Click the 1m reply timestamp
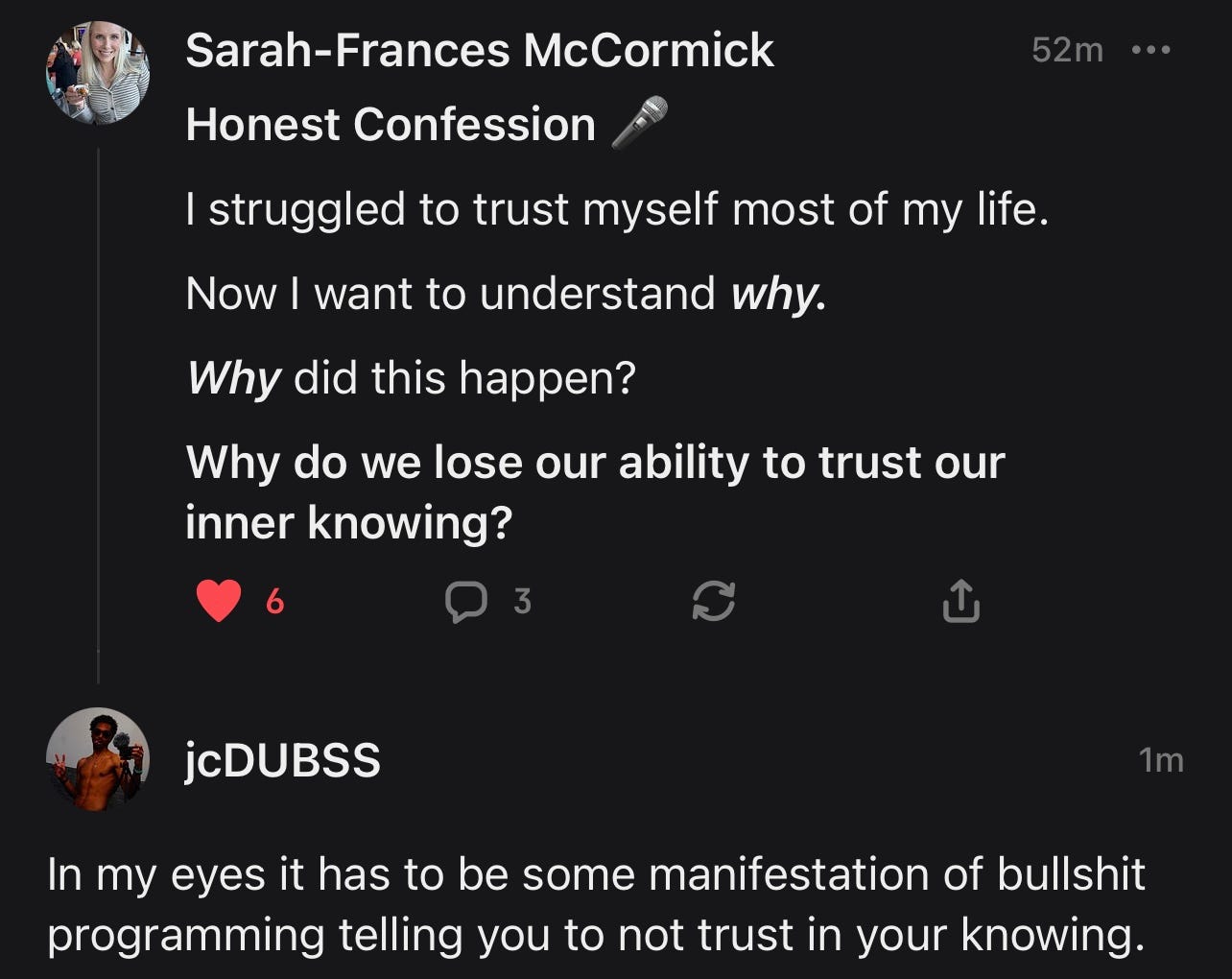Screen dimensions: 1232x979 1161,760
